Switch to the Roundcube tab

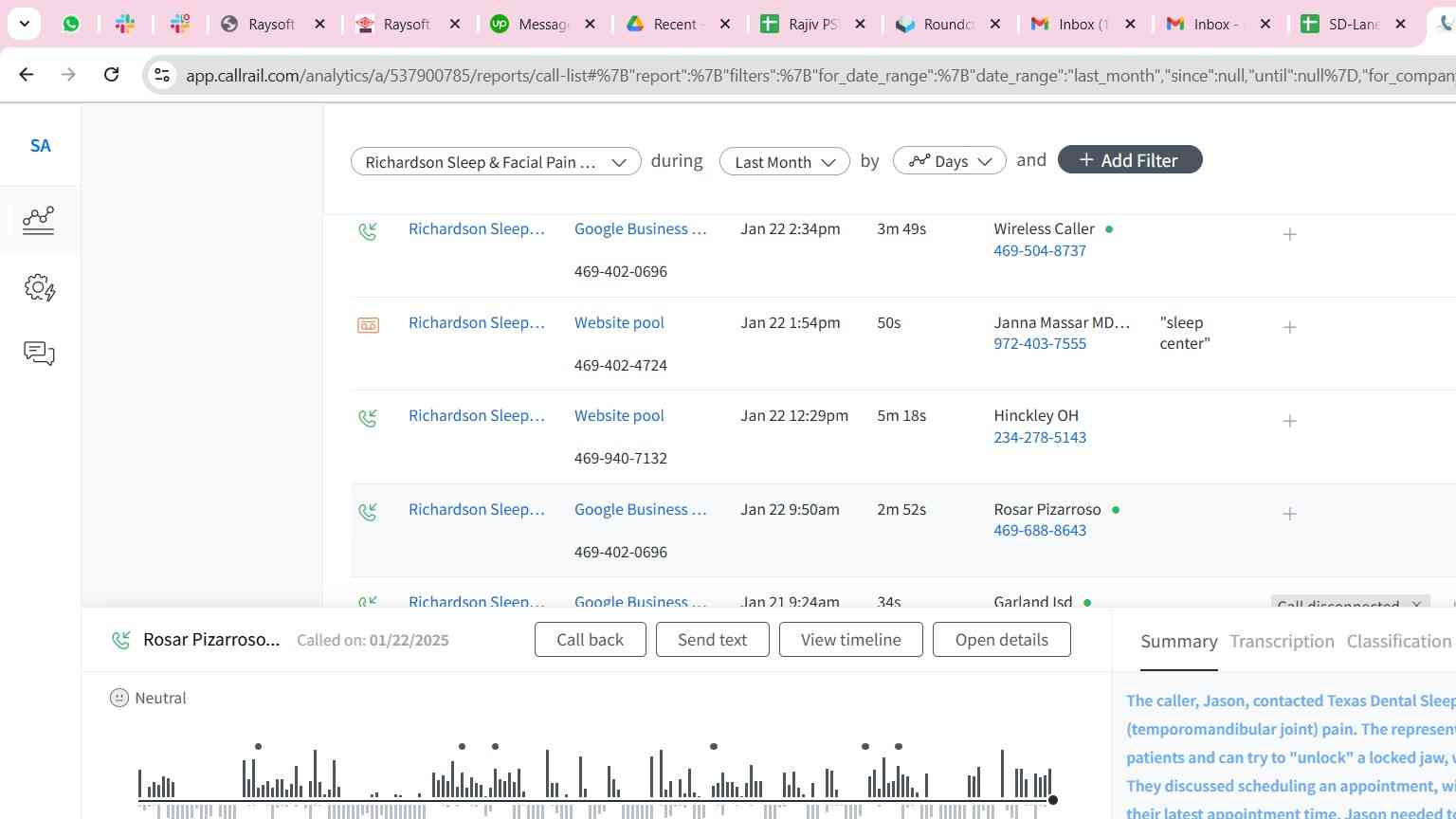pyautogui.click(x=948, y=24)
